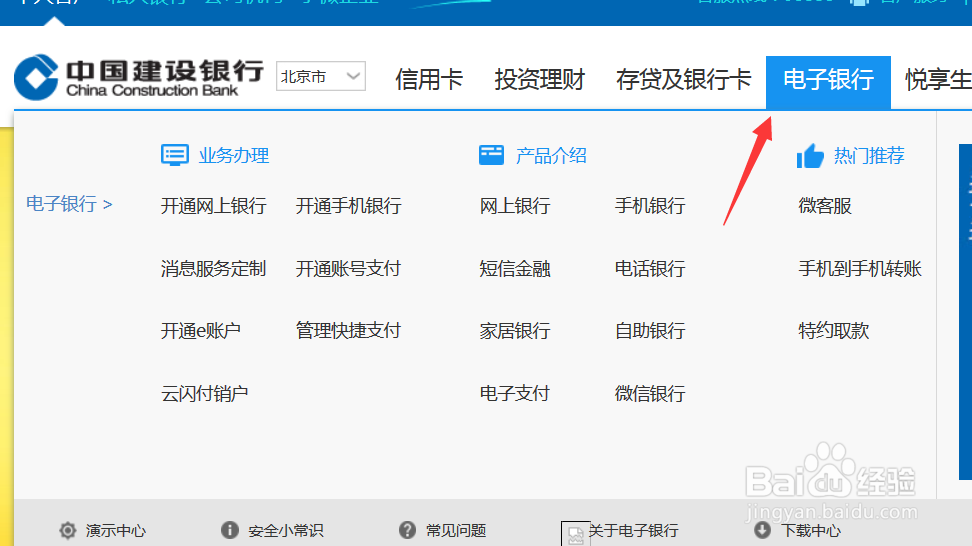Click 特约取款 recommendation
This screenshot has height=546, width=972.
pyautogui.click(x=833, y=330)
